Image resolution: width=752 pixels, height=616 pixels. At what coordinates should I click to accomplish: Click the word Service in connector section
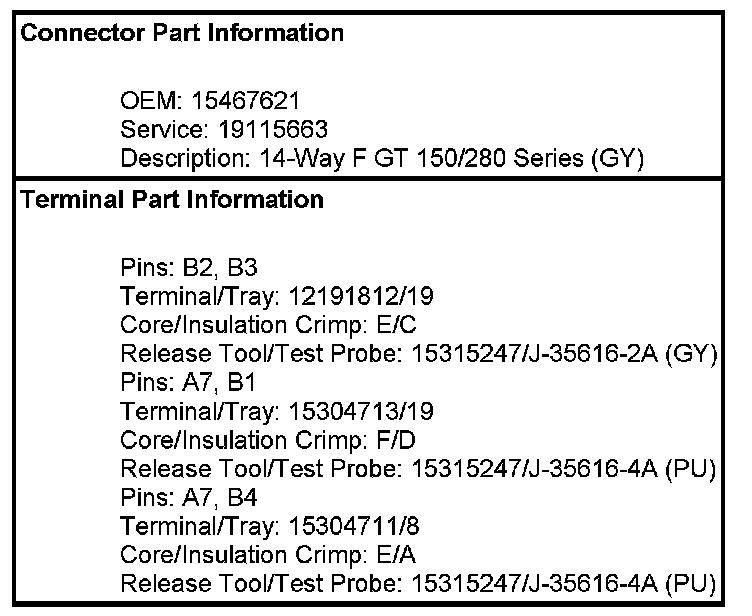click(154, 130)
